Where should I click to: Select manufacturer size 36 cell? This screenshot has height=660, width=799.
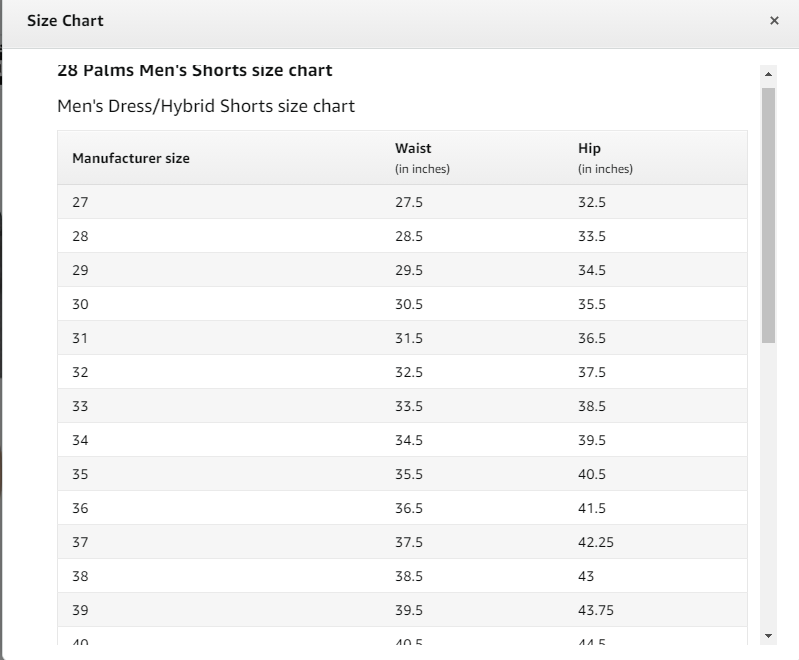coord(81,508)
